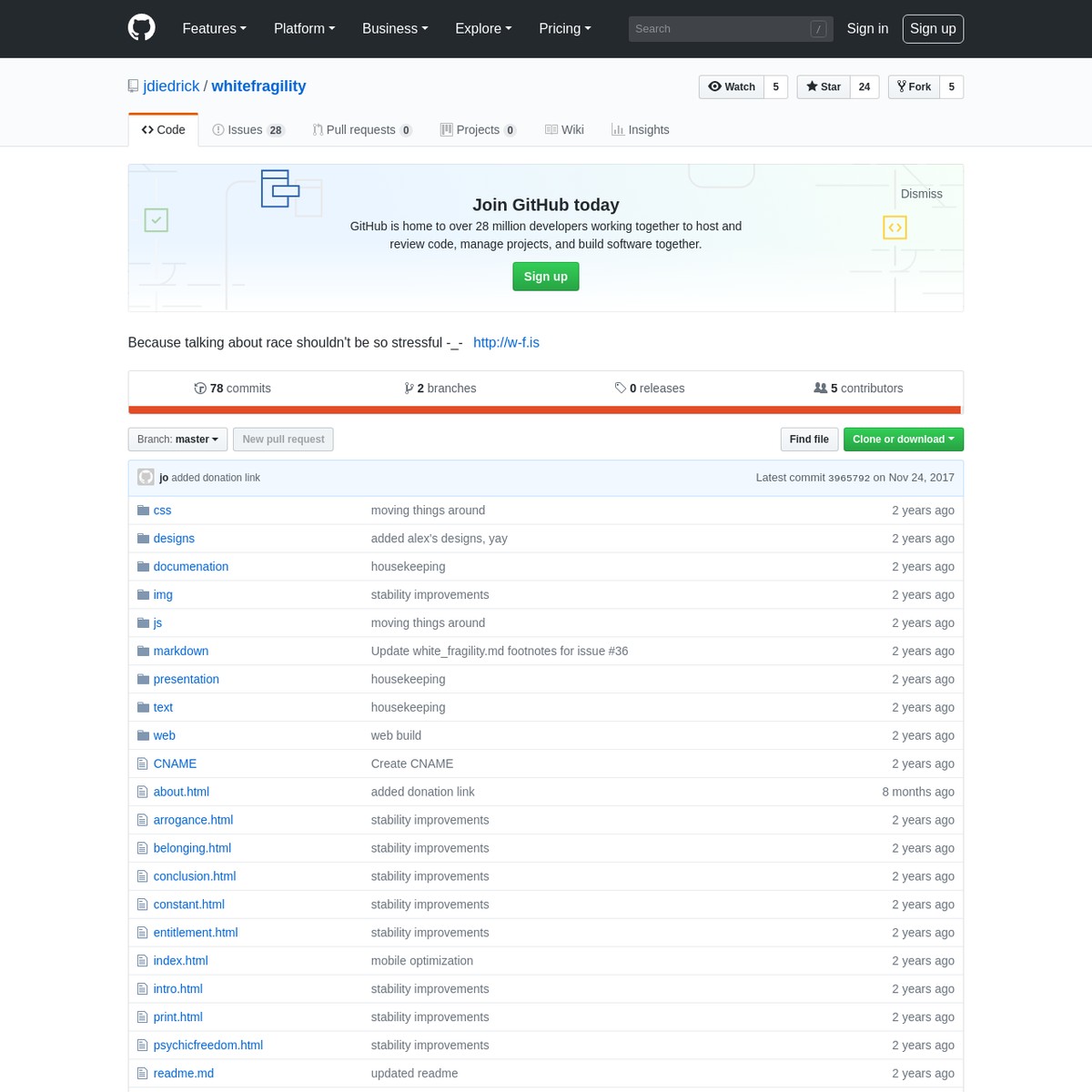View the stargazers count 24
Viewport: 1092px width, 1092px height.
tap(864, 86)
